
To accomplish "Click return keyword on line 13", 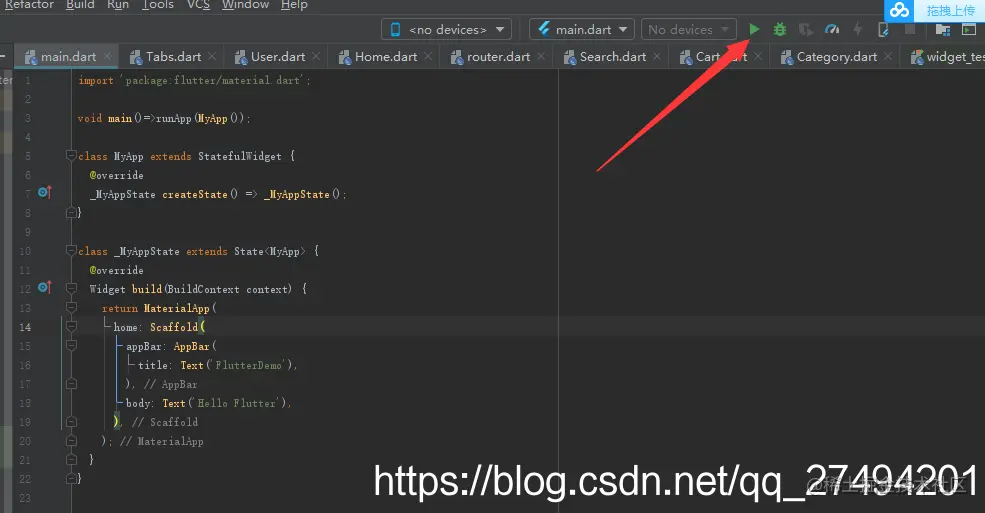I will (119, 308).
